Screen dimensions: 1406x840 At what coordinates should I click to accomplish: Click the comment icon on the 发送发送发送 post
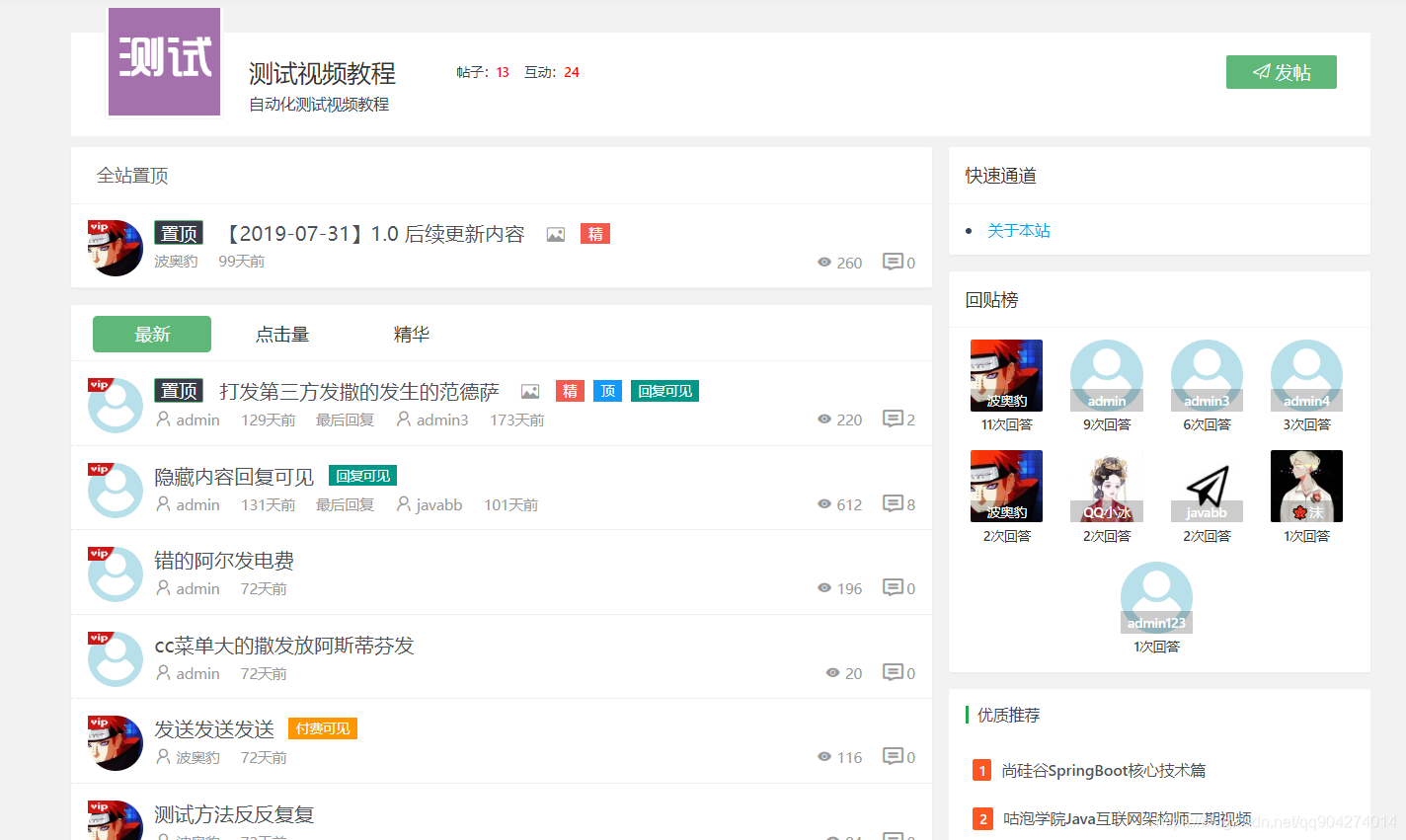(x=893, y=756)
